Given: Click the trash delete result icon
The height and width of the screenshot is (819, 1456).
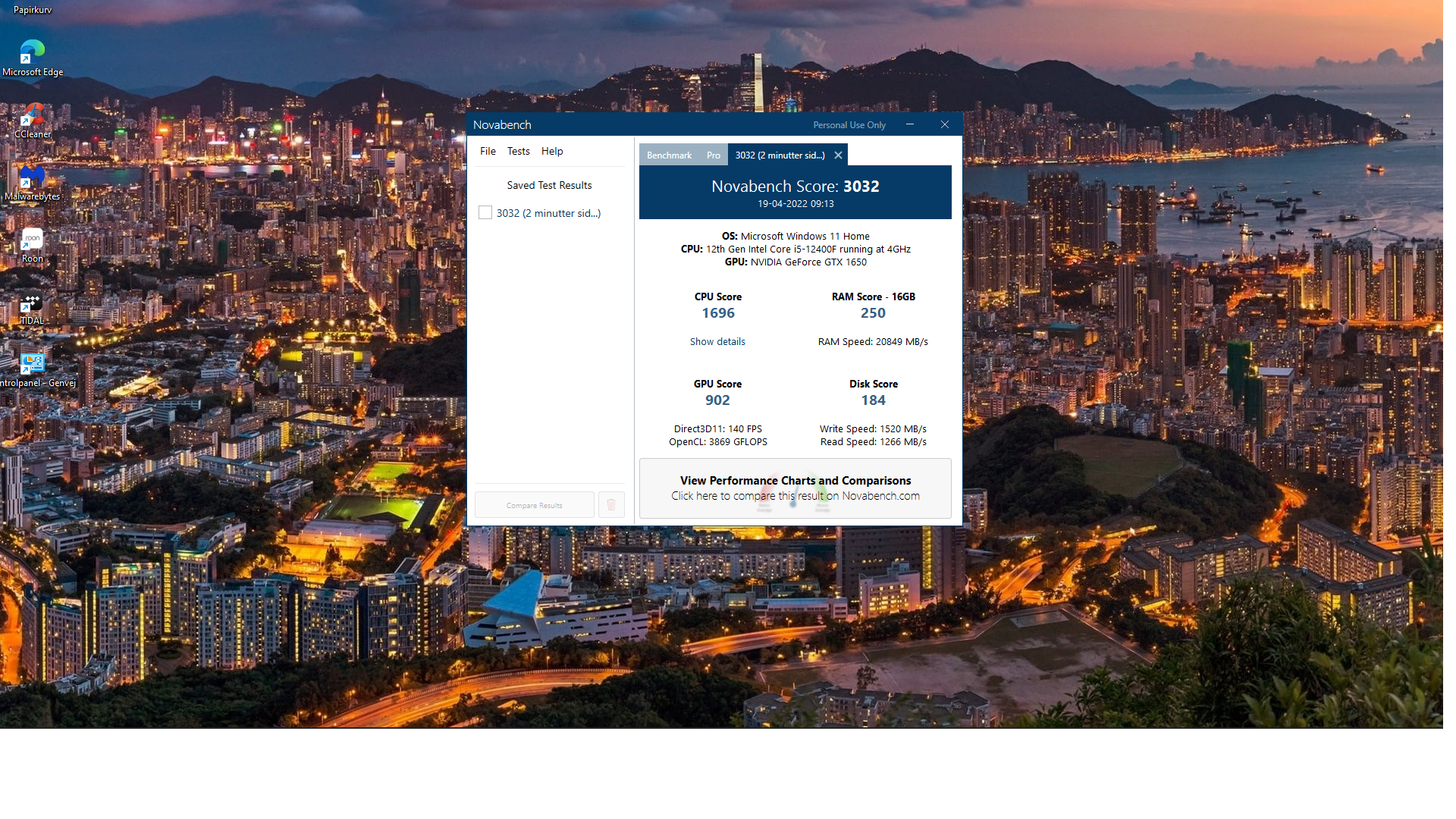Looking at the screenshot, I should (x=611, y=505).
